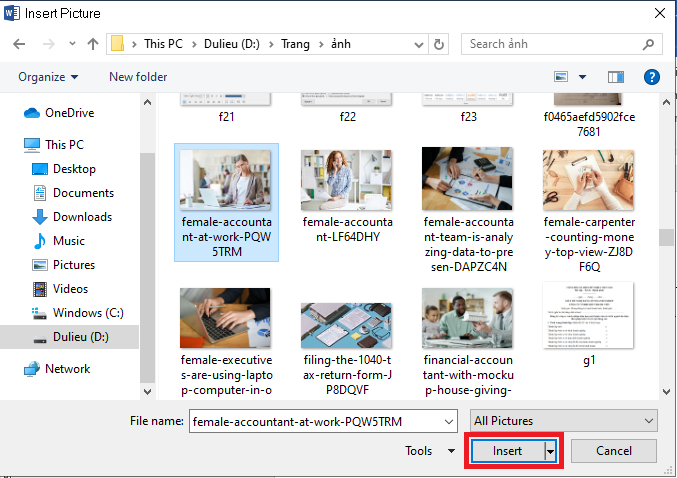Toggle the preview pane icon
The image size is (677, 478).
[616, 77]
